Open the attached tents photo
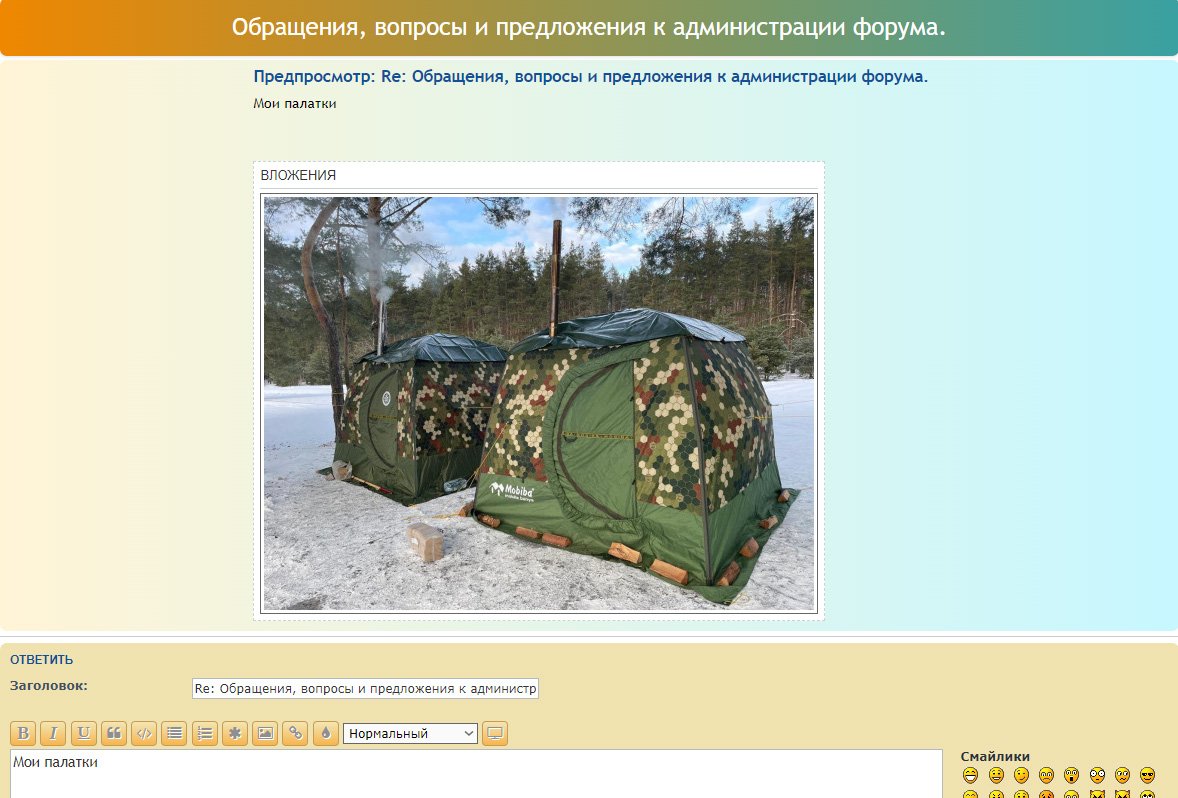1178x798 pixels. (x=539, y=403)
